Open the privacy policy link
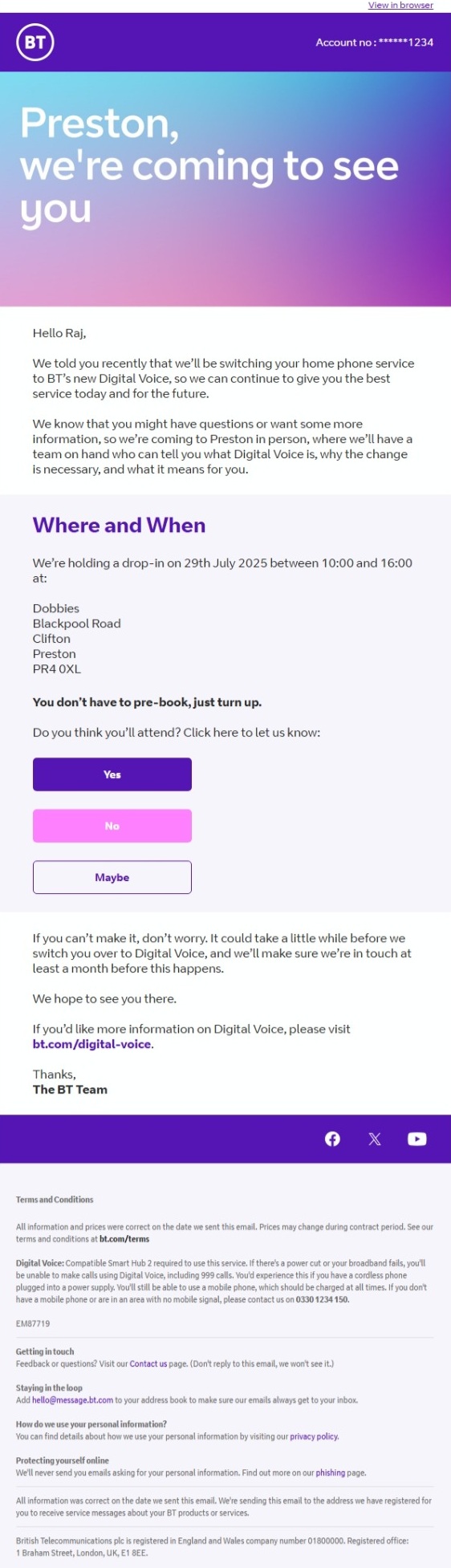The width and height of the screenshot is (451, 1568). point(314,1436)
